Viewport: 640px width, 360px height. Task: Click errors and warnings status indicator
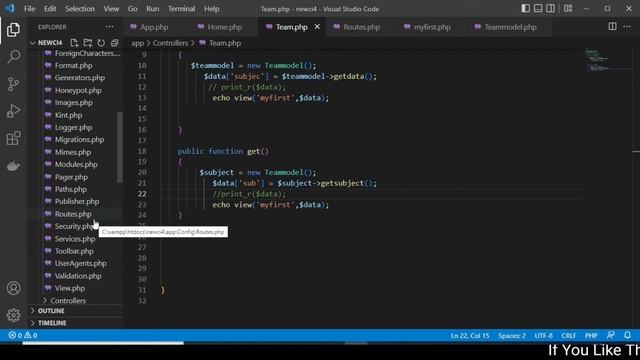23,335
